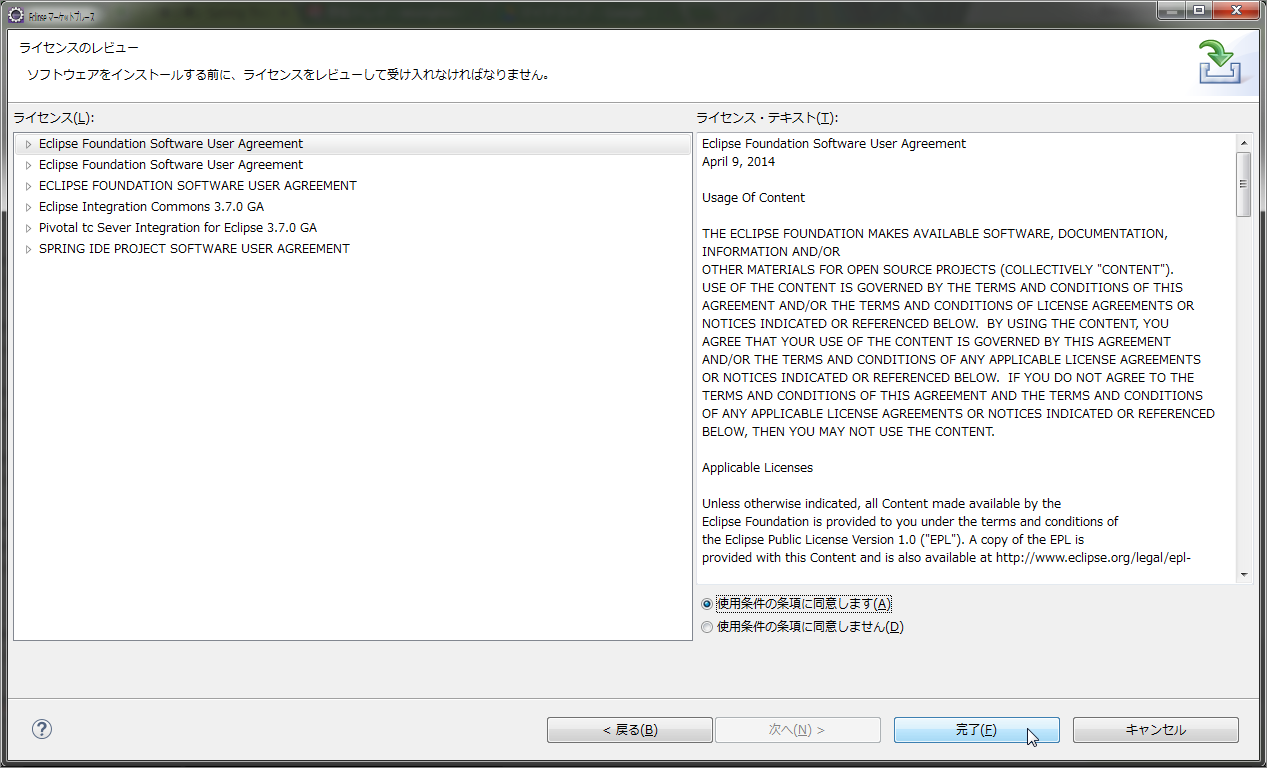Select the Pivotal tc Sever Integration license
The height and width of the screenshot is (768, 1267).
(x=177, y=227)
